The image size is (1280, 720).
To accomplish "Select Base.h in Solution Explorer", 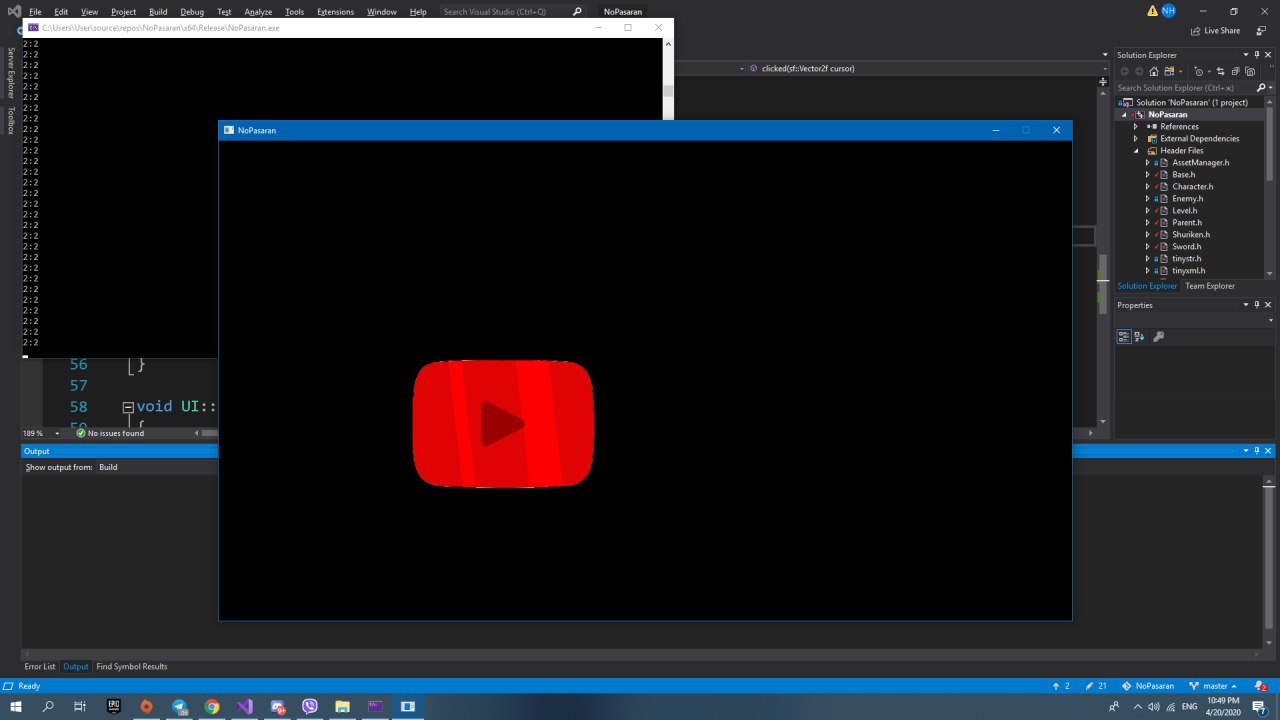I will coord(1183,175).
